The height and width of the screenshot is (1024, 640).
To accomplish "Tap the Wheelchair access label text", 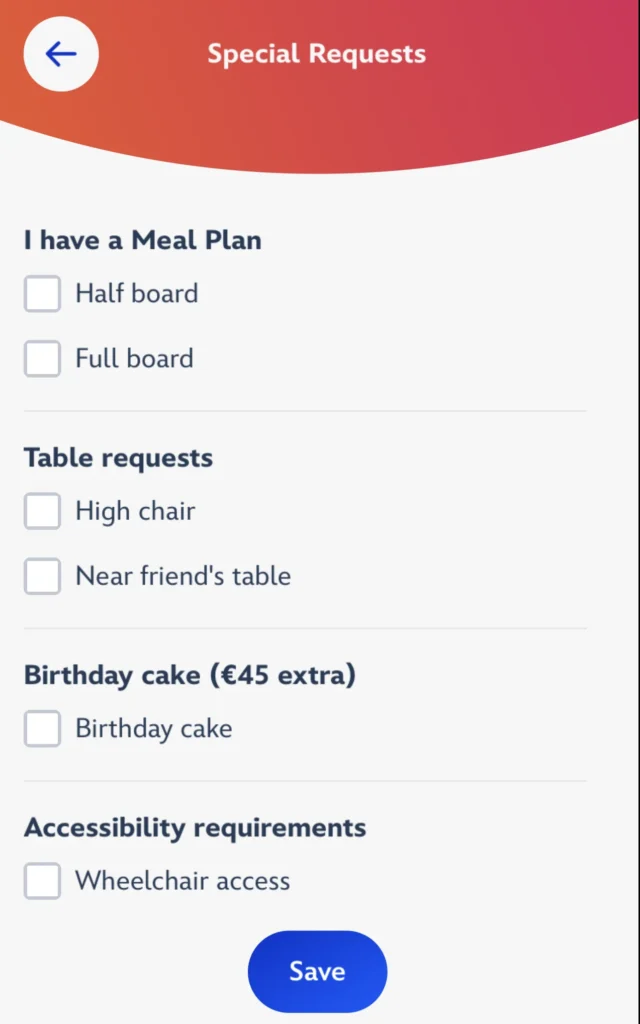I will click(183, 882).
